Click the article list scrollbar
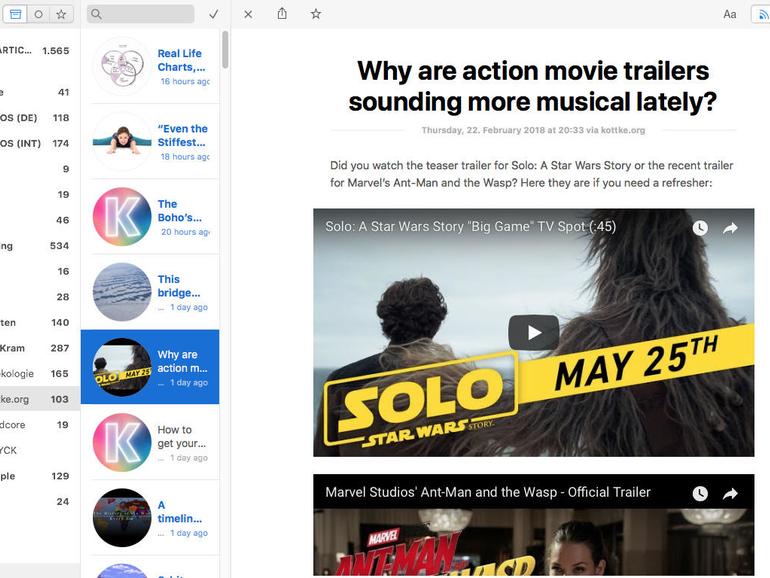This screenshot has height=578, width=770. (x=225, y=50)
